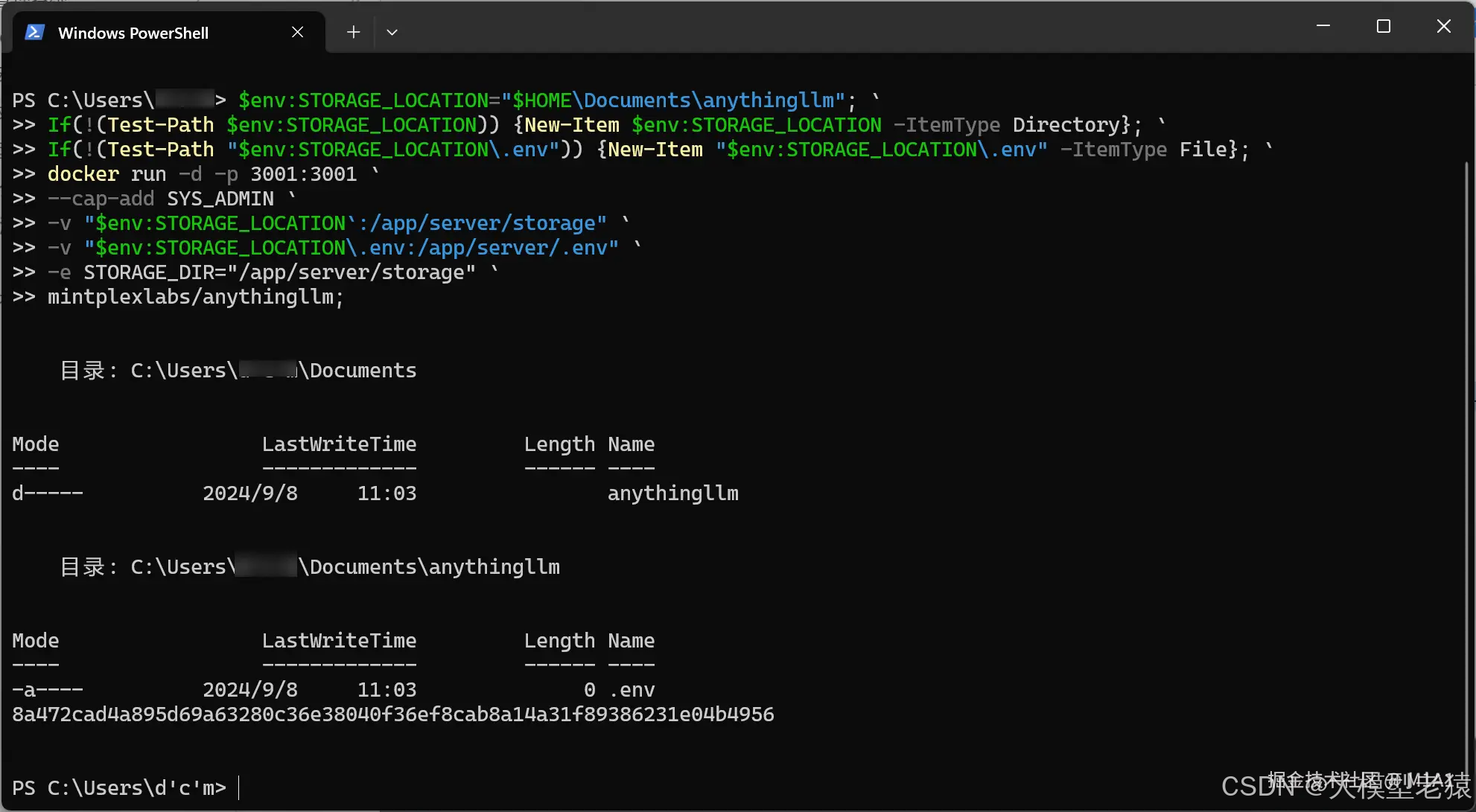Minimize the terminal window
Screen dimensions: 1476x812
(x=1323, y=26)
